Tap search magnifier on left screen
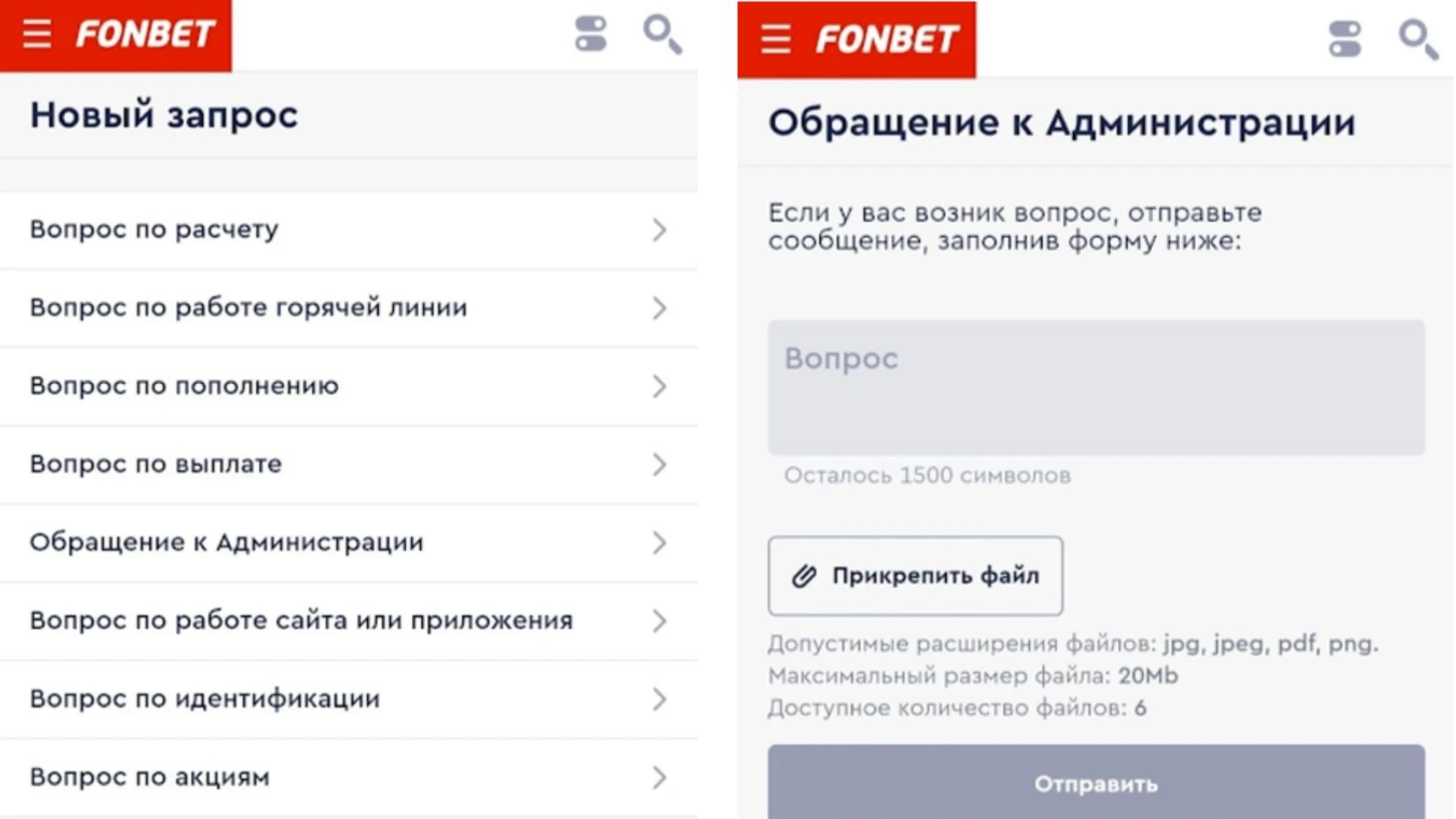The width and height of the screenshot is (1456, 819). click(x=662, y=35)
